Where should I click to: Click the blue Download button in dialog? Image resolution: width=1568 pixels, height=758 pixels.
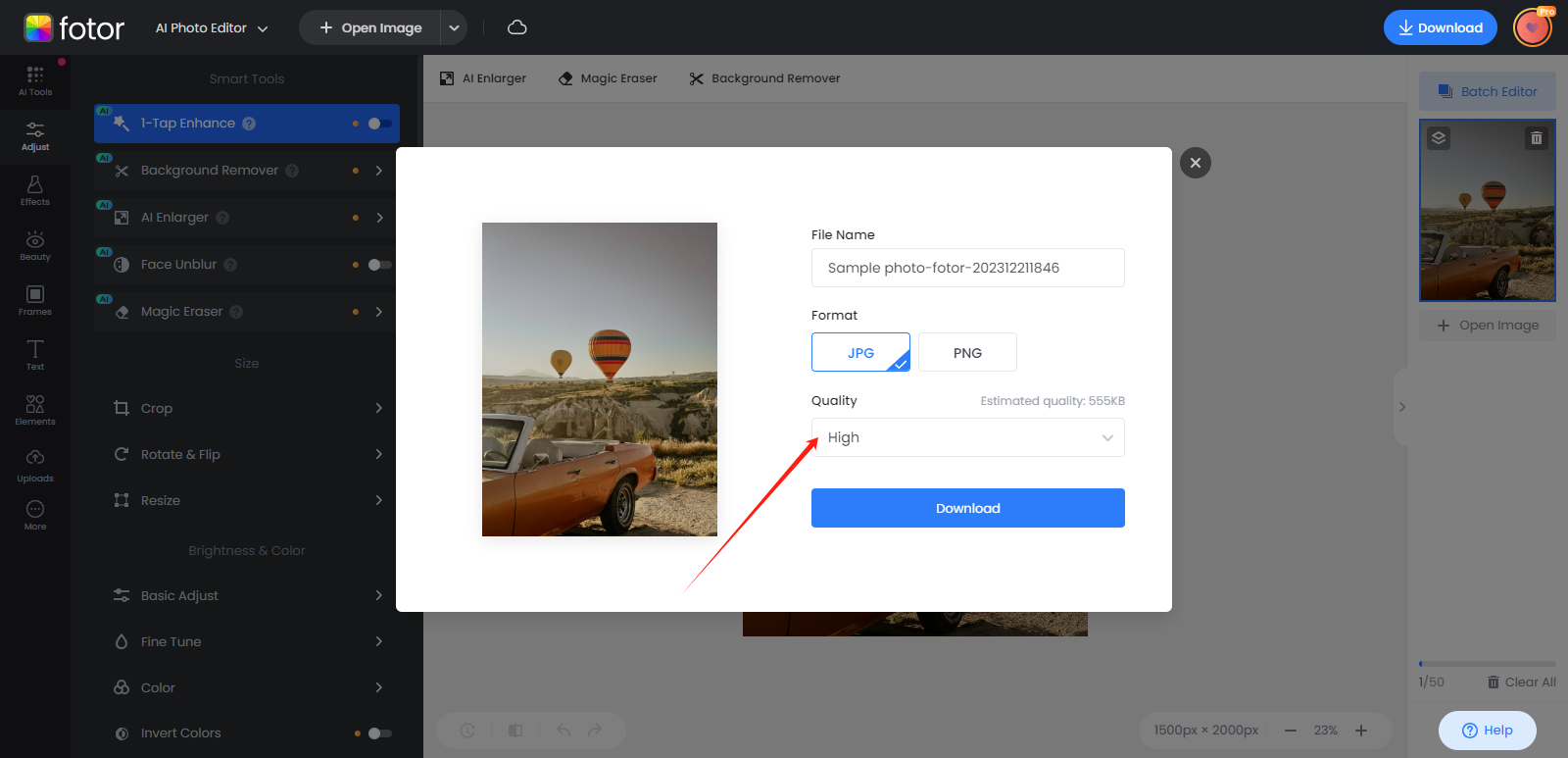click(967, 508)
